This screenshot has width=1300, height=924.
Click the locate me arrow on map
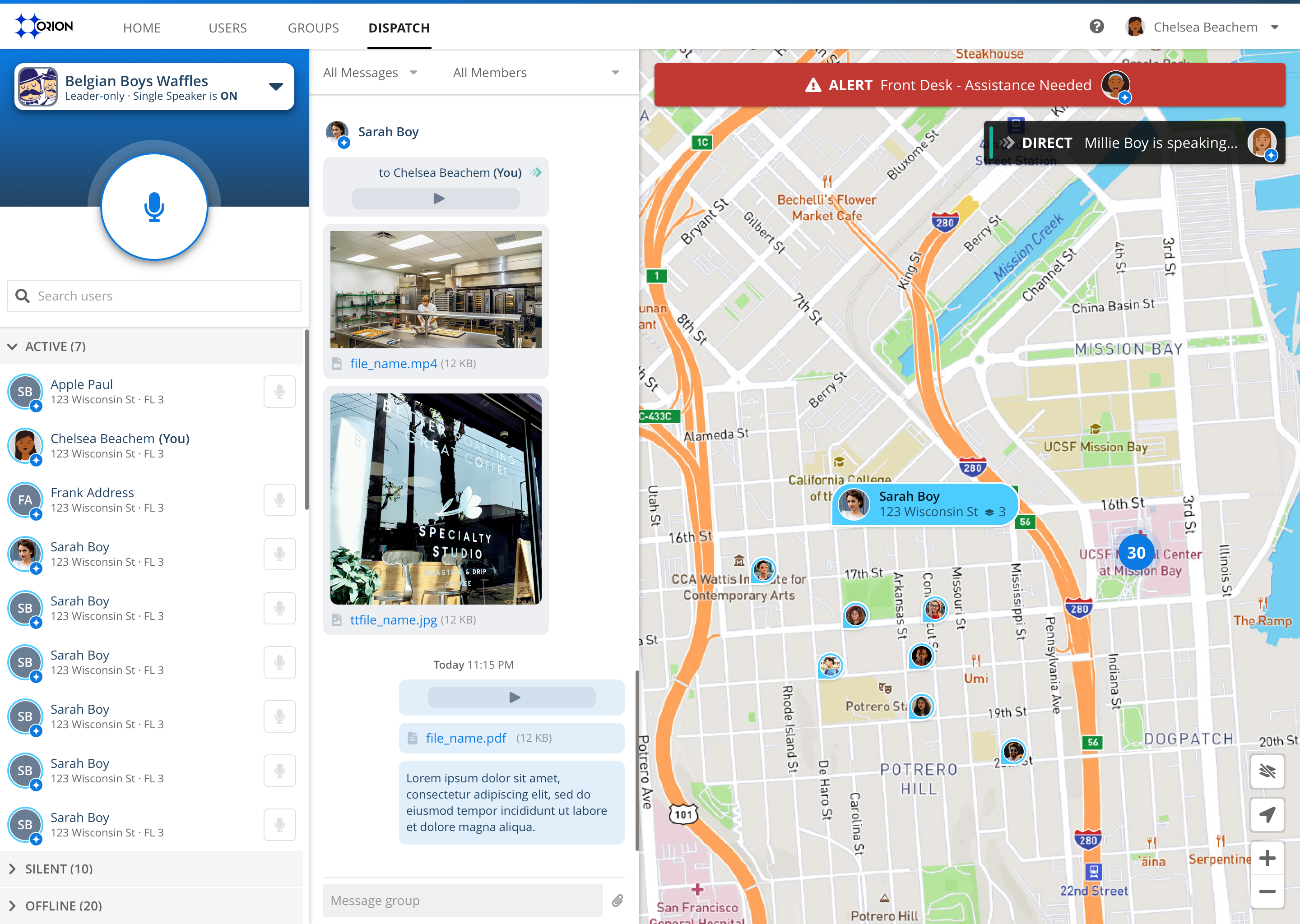(x=1267, y=814)
